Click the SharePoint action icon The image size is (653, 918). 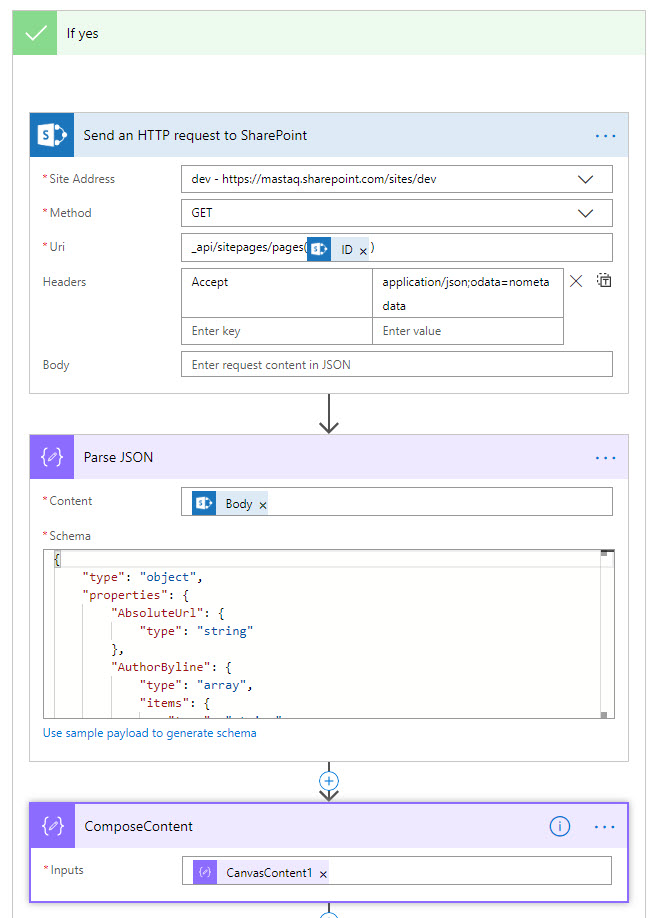(x=52, y=135)
